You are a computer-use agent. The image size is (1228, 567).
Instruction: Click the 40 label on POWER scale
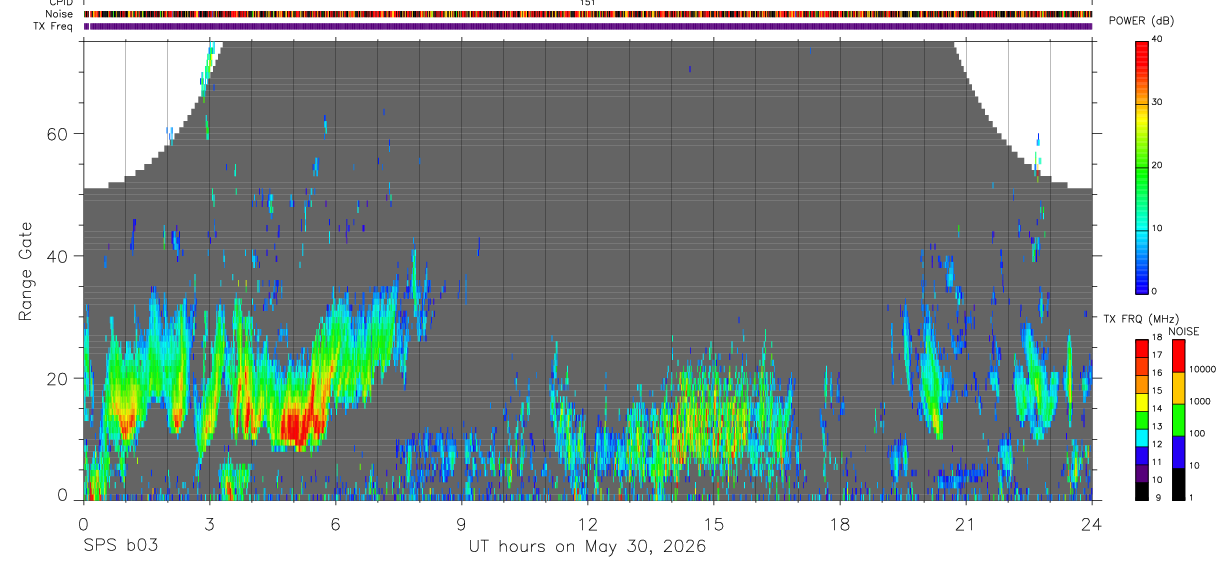pyautogui.click(x=1157, y=39)
